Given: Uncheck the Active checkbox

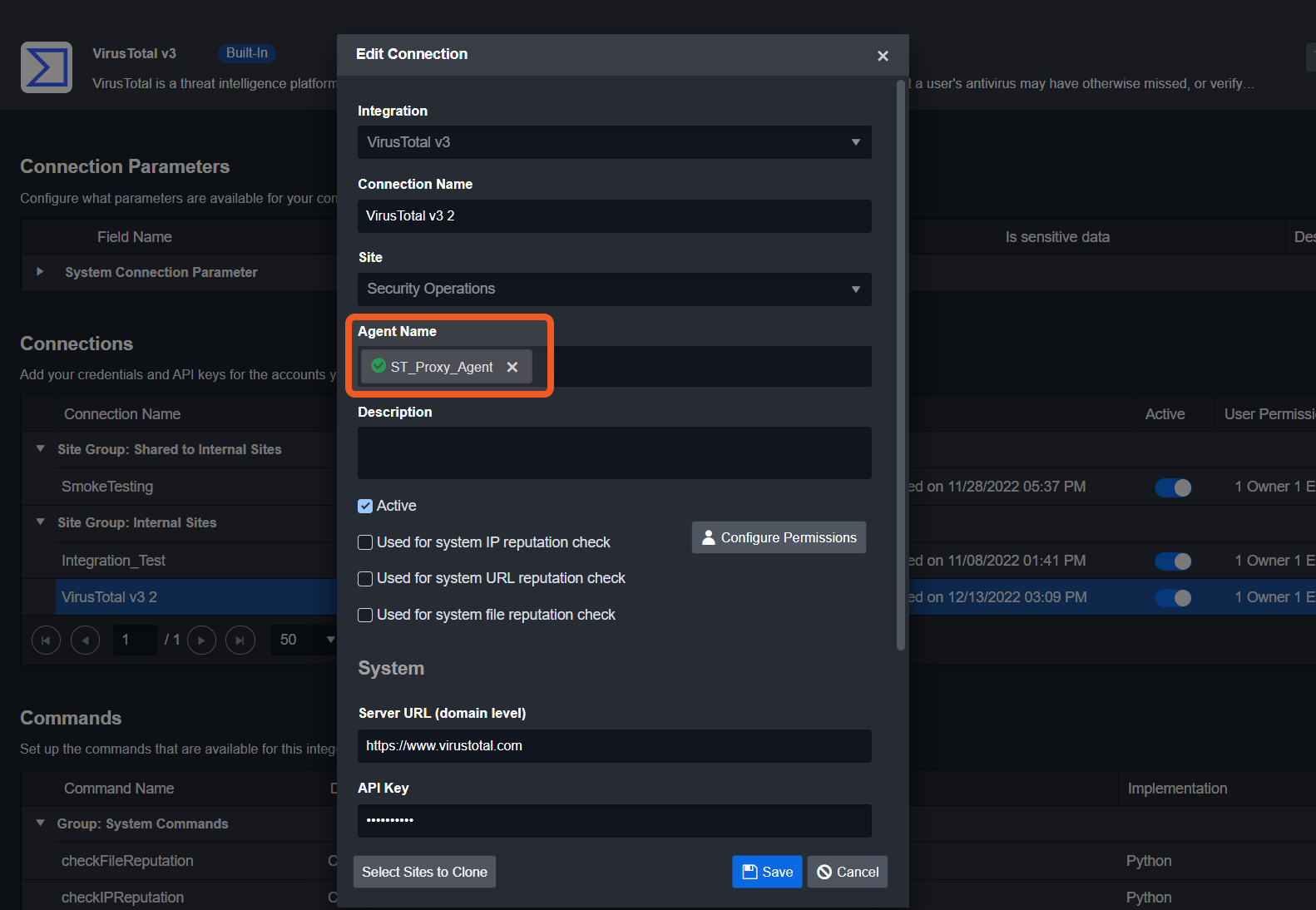Looking at the screenshot, I should tap(365, 506).
